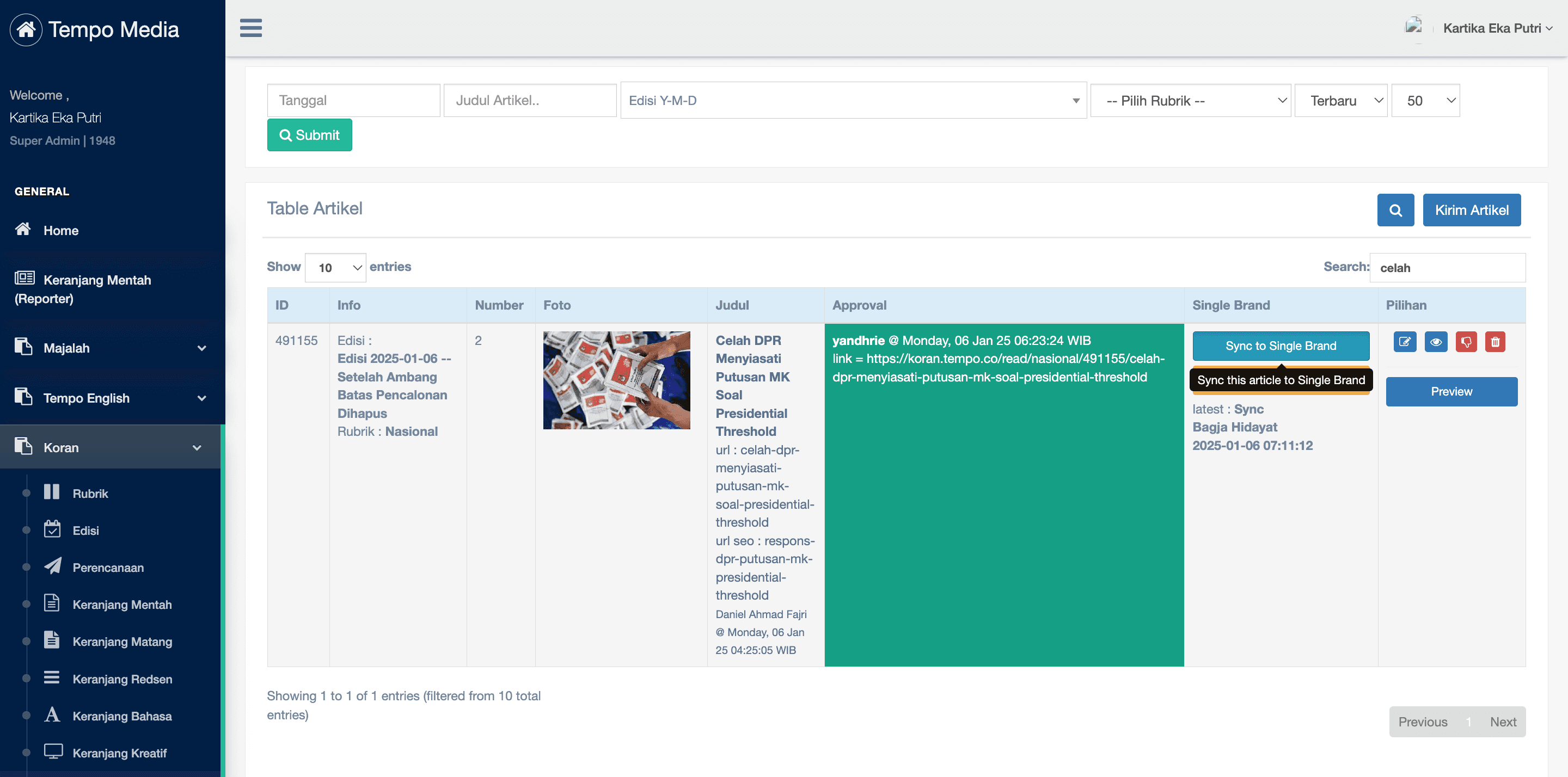Click the Kirim Artikel button
Screen dimensions: 1568x777
[x=1471, y=210]
